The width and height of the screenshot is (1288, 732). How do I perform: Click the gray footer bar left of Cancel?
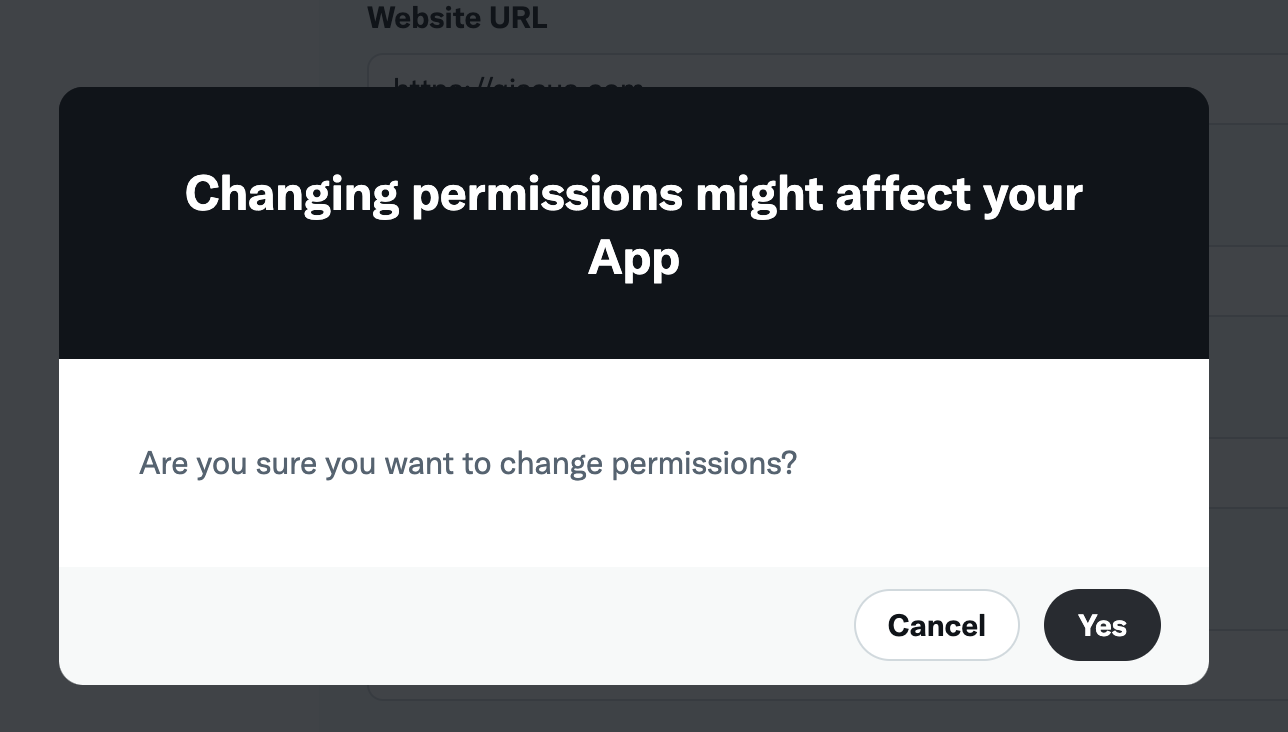[450, 625]
